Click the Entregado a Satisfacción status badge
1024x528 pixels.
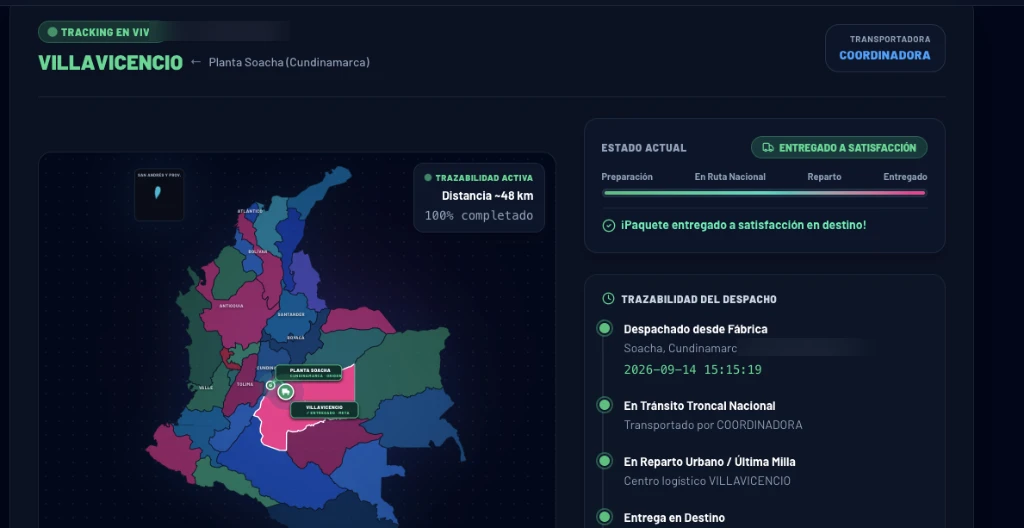pos(839,148)
